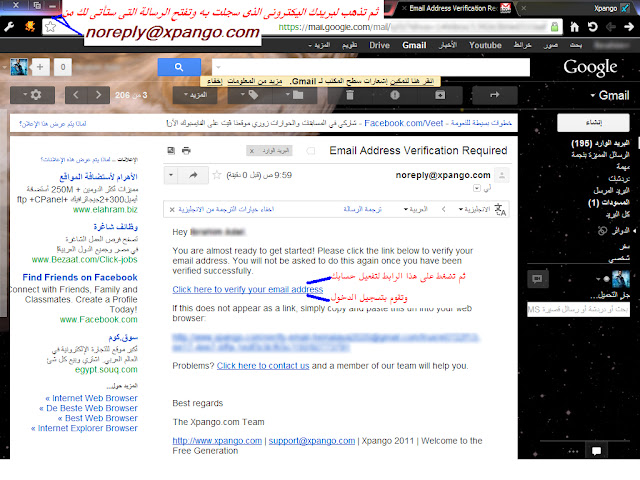Click the share plus button
640x480 pixels.
tap(40, 67)
